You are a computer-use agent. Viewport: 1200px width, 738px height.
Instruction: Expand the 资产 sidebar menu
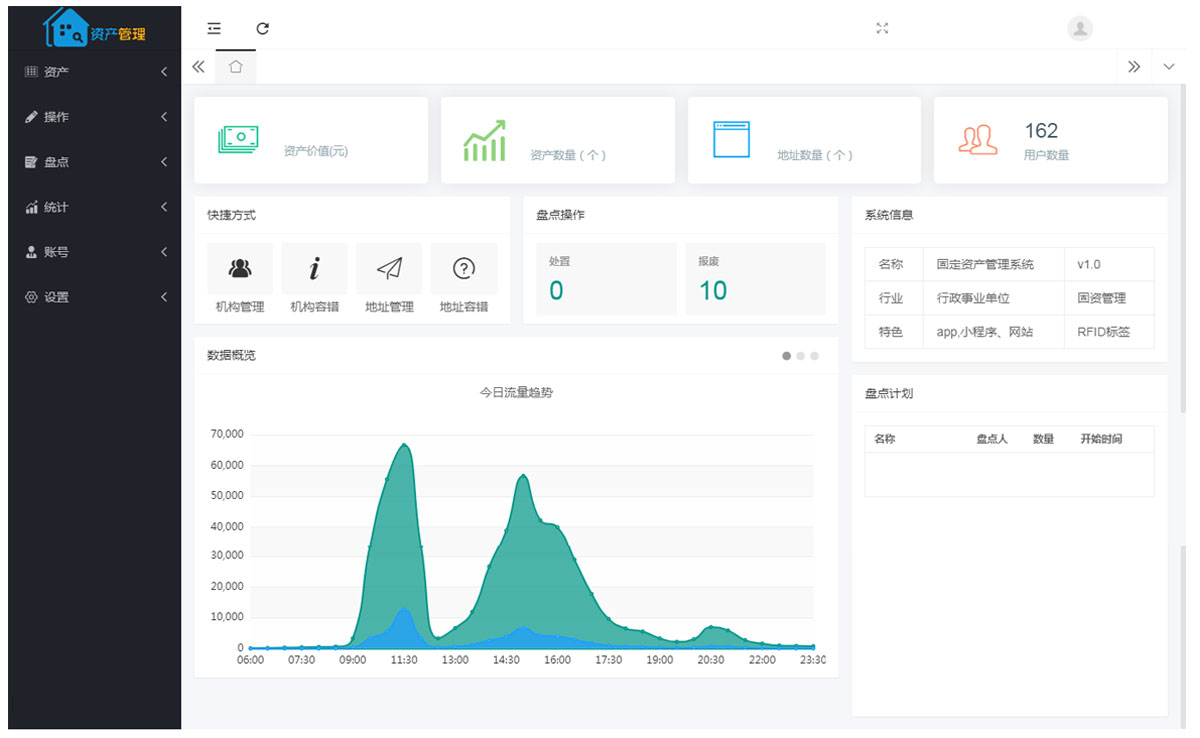[x=95, y=72]
